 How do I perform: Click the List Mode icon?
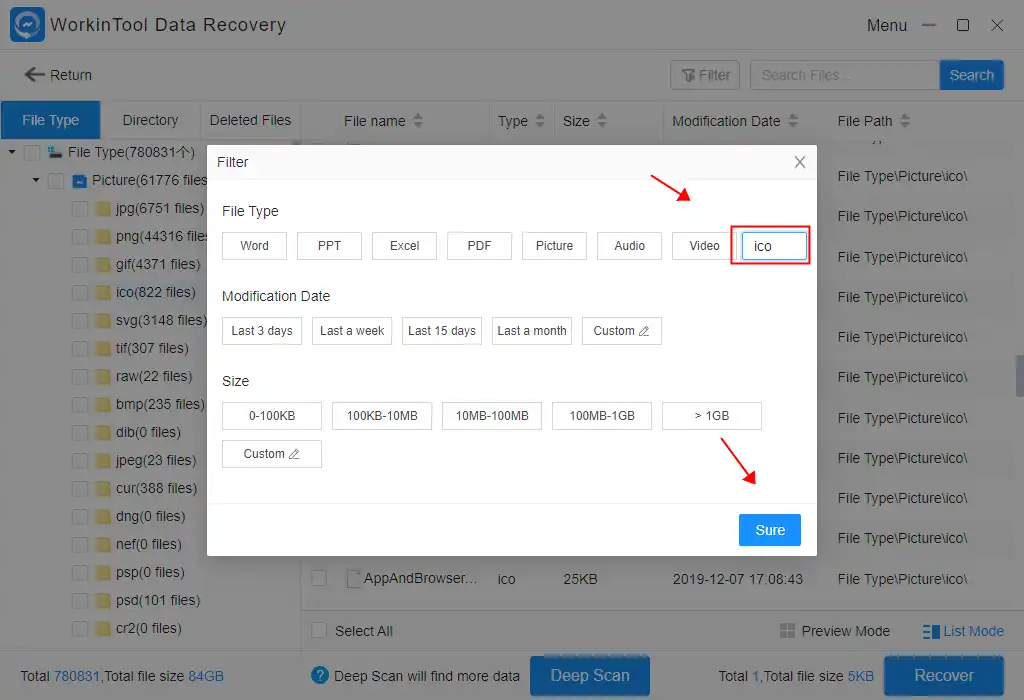931,631
